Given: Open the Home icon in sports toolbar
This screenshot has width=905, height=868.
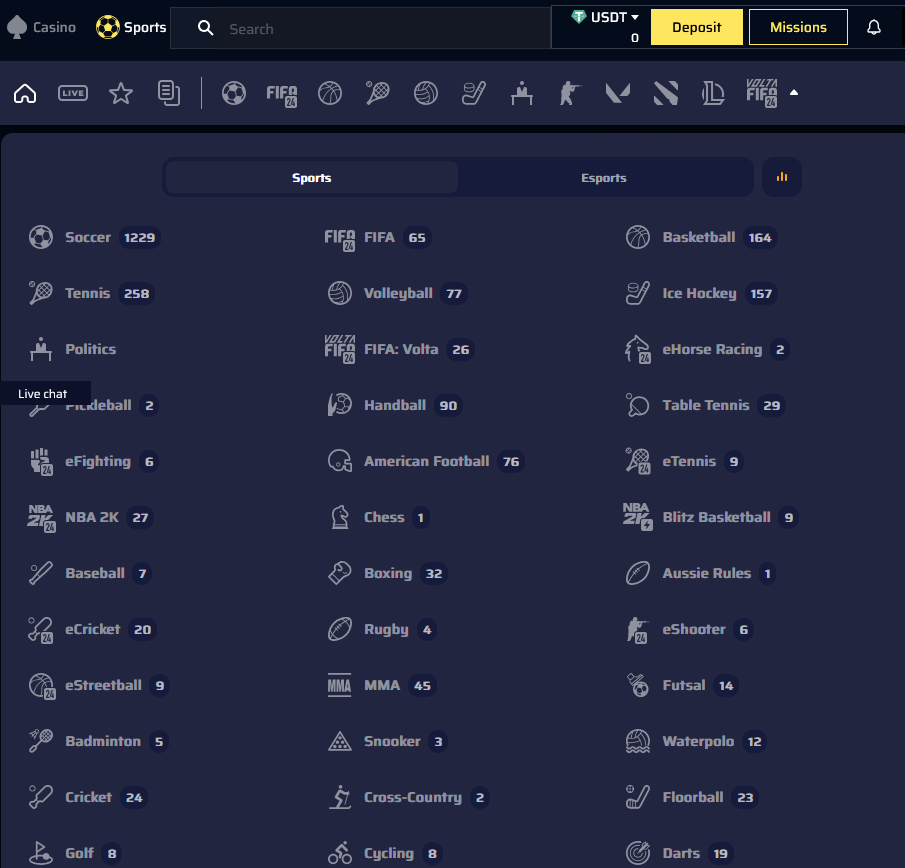Looking at the screenshot, I should point(25,93).
